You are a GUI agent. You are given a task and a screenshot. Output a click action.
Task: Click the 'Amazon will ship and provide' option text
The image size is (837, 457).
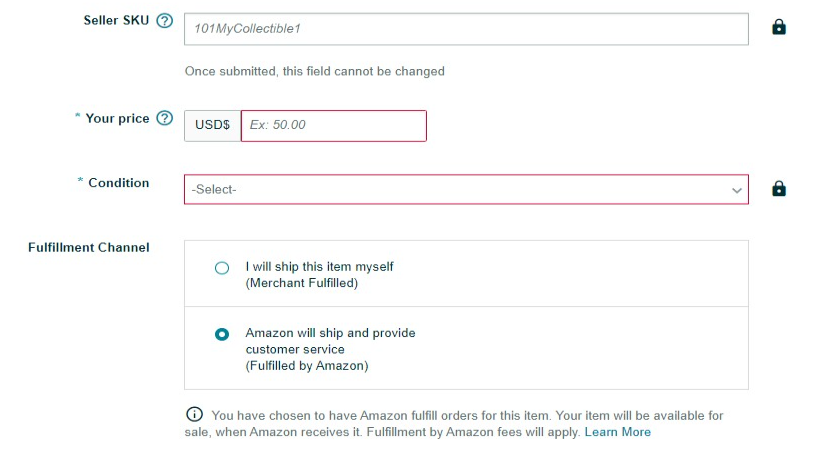pyautogui.click(x=330, y=333)
